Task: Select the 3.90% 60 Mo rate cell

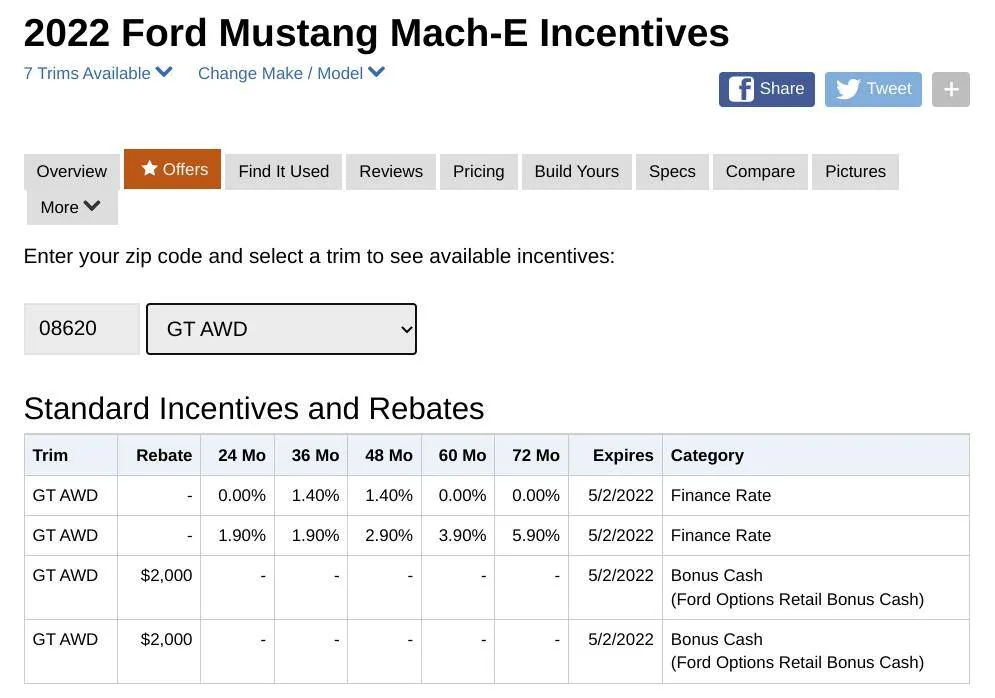Action: (x=458, y=536)
